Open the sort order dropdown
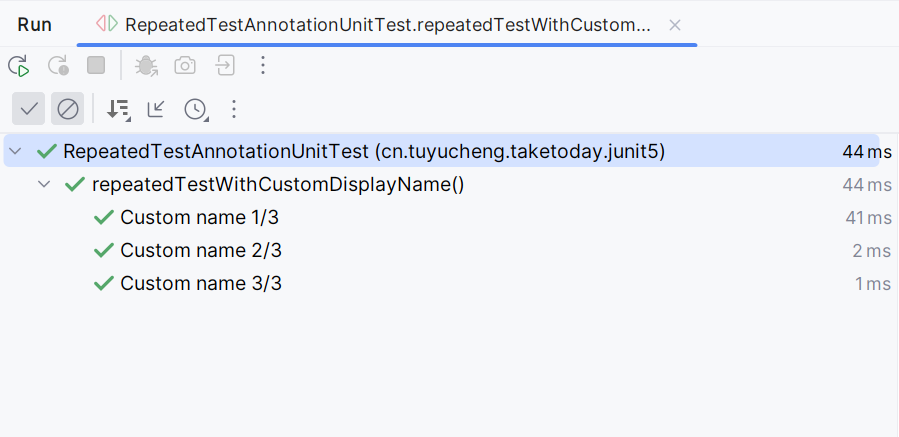The height and width of the screenshot is (437, 899). (x=119, y=109)
